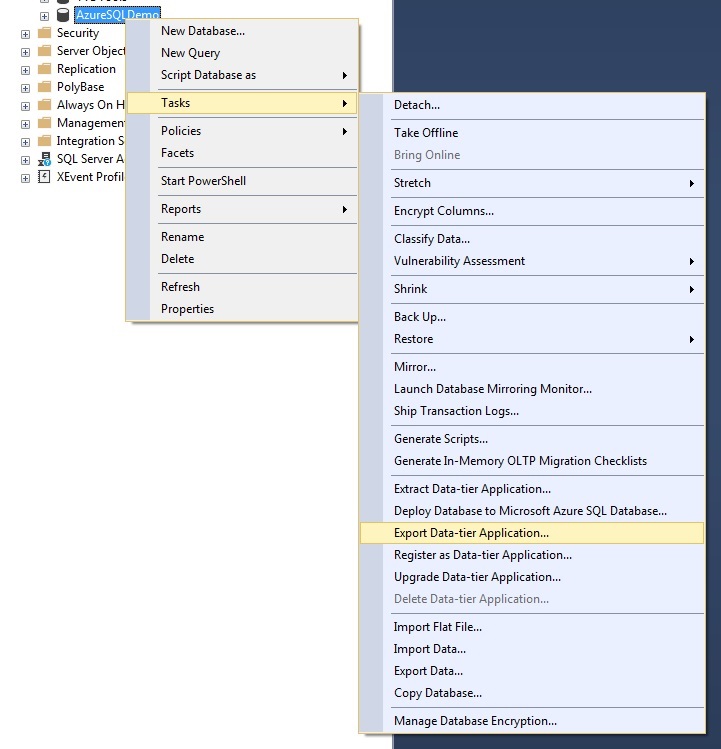Click the XEvent Profiler icon
Viewport: 721px width, 749px height.
44,177
